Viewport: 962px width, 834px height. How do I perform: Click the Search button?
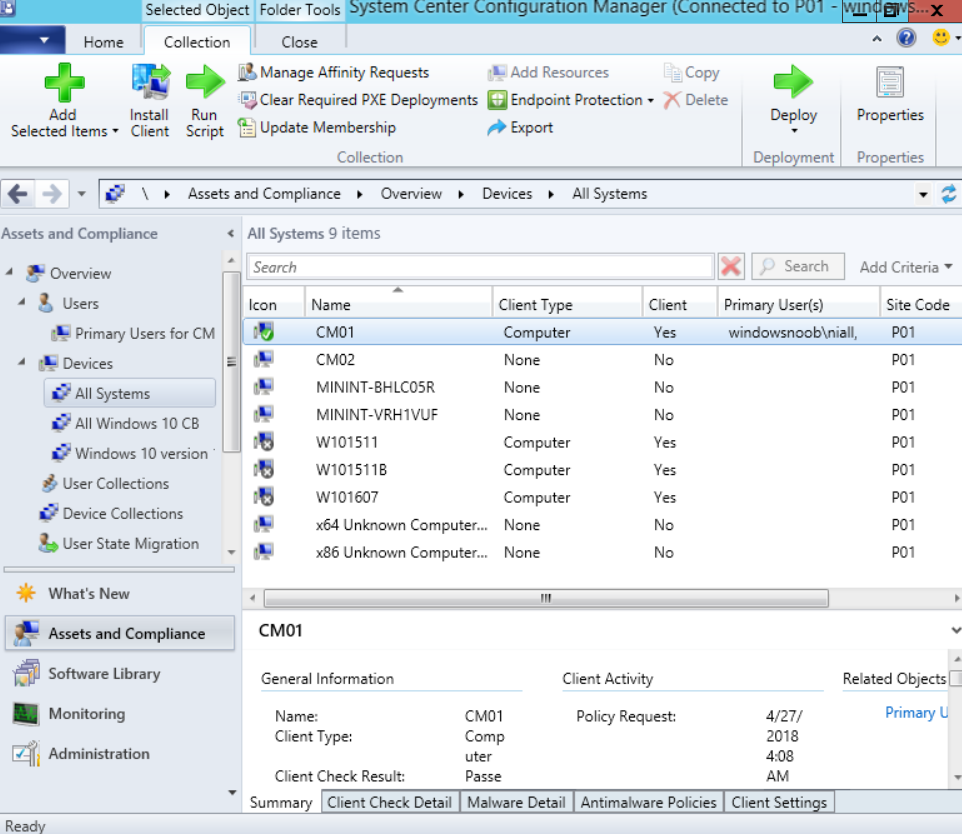coord(798,266)
